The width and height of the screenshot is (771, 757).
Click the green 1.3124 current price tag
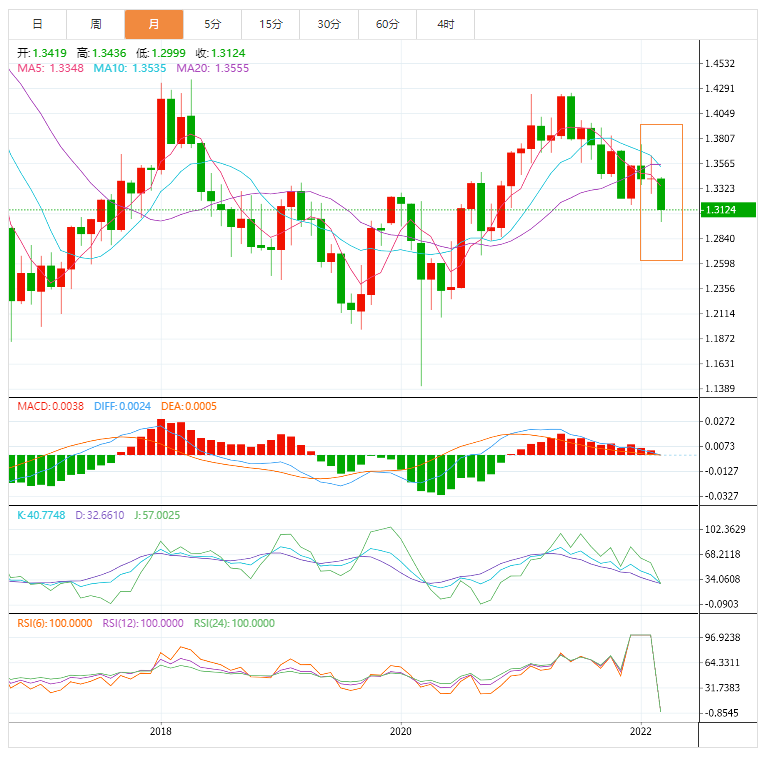click(727, 210)
